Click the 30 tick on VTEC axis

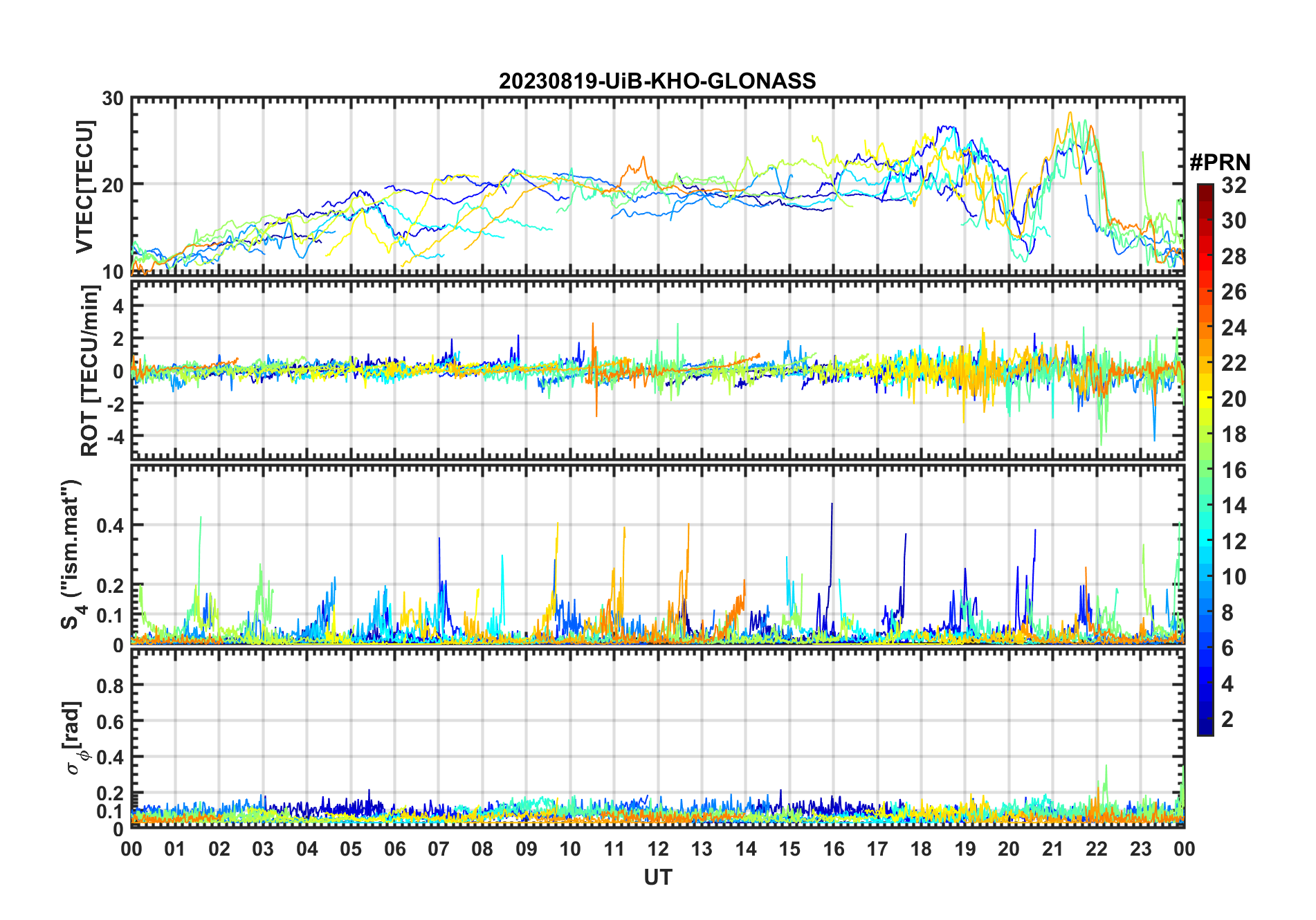pos(113,98)
